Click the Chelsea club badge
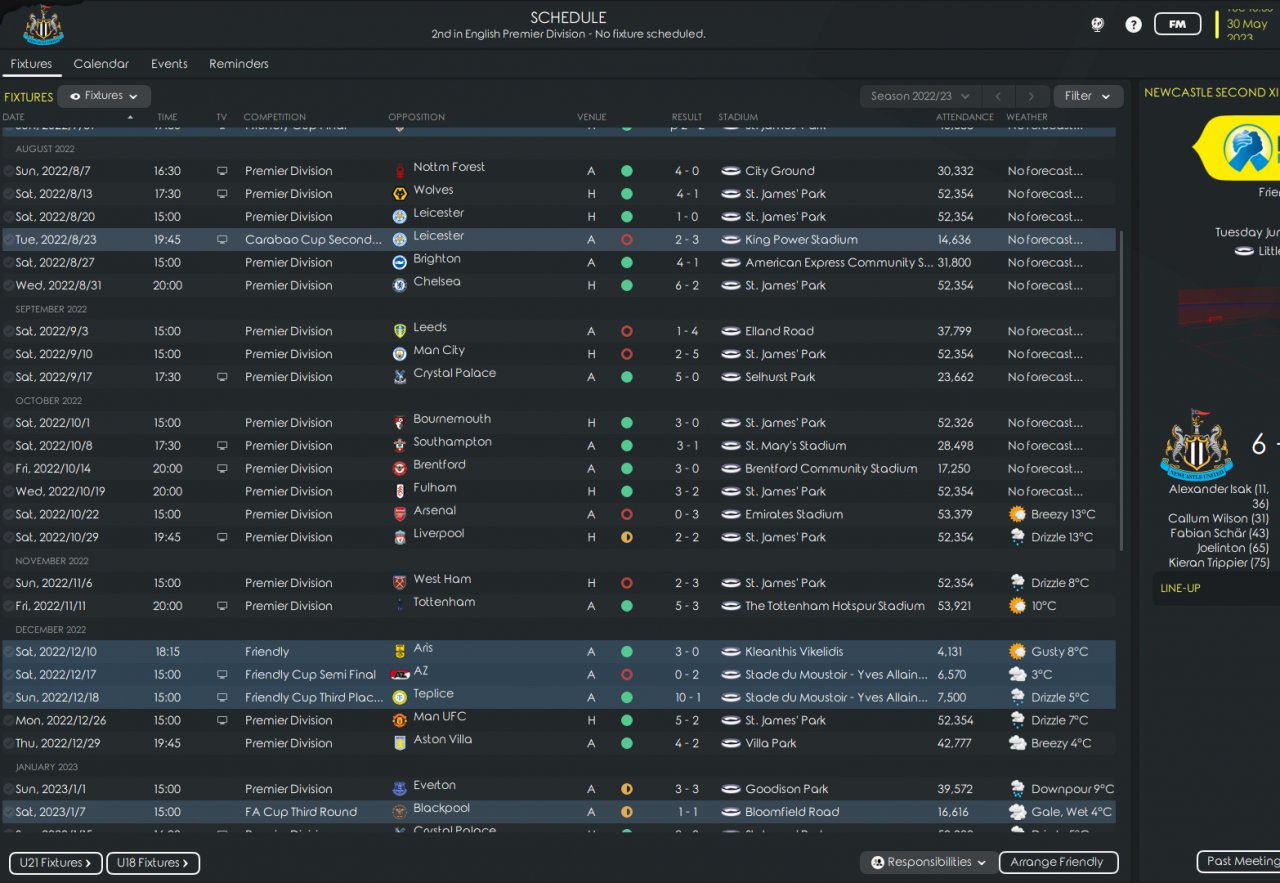Image resolution: width=1280 pixels, height=883 pixels. point(400,285)
